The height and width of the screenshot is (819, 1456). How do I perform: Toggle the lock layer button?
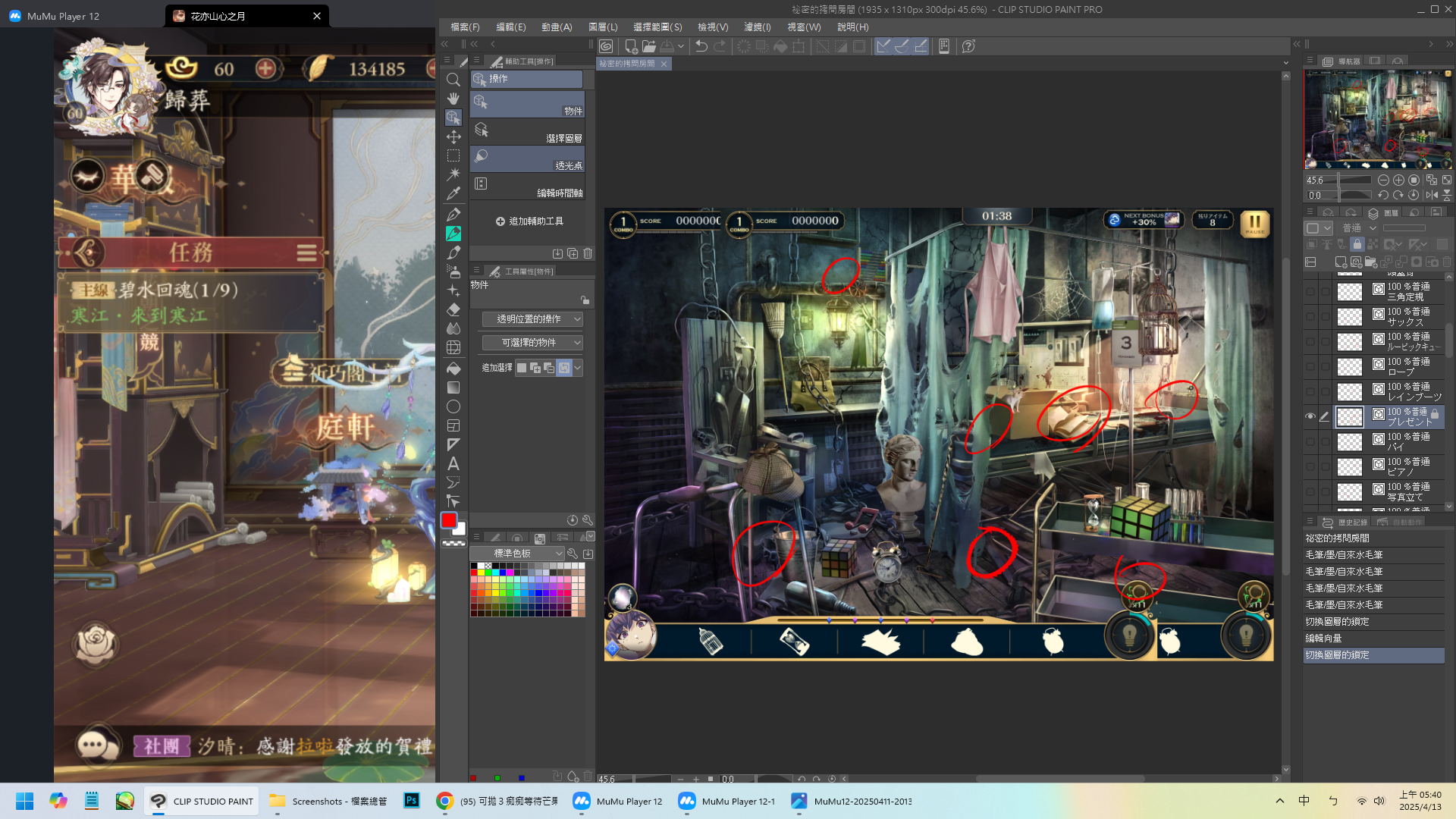pyautogui.click(x=1357, y=244)
